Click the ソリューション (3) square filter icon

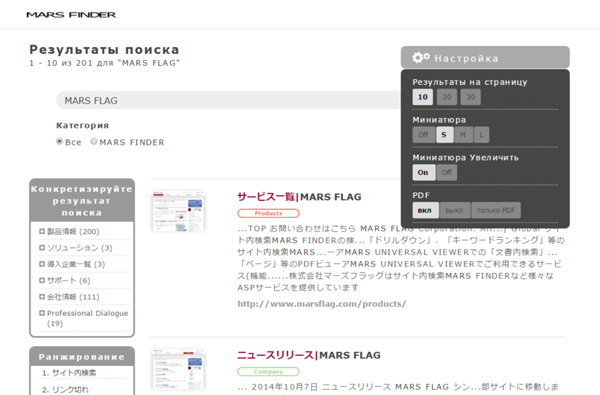pos(42,248)
